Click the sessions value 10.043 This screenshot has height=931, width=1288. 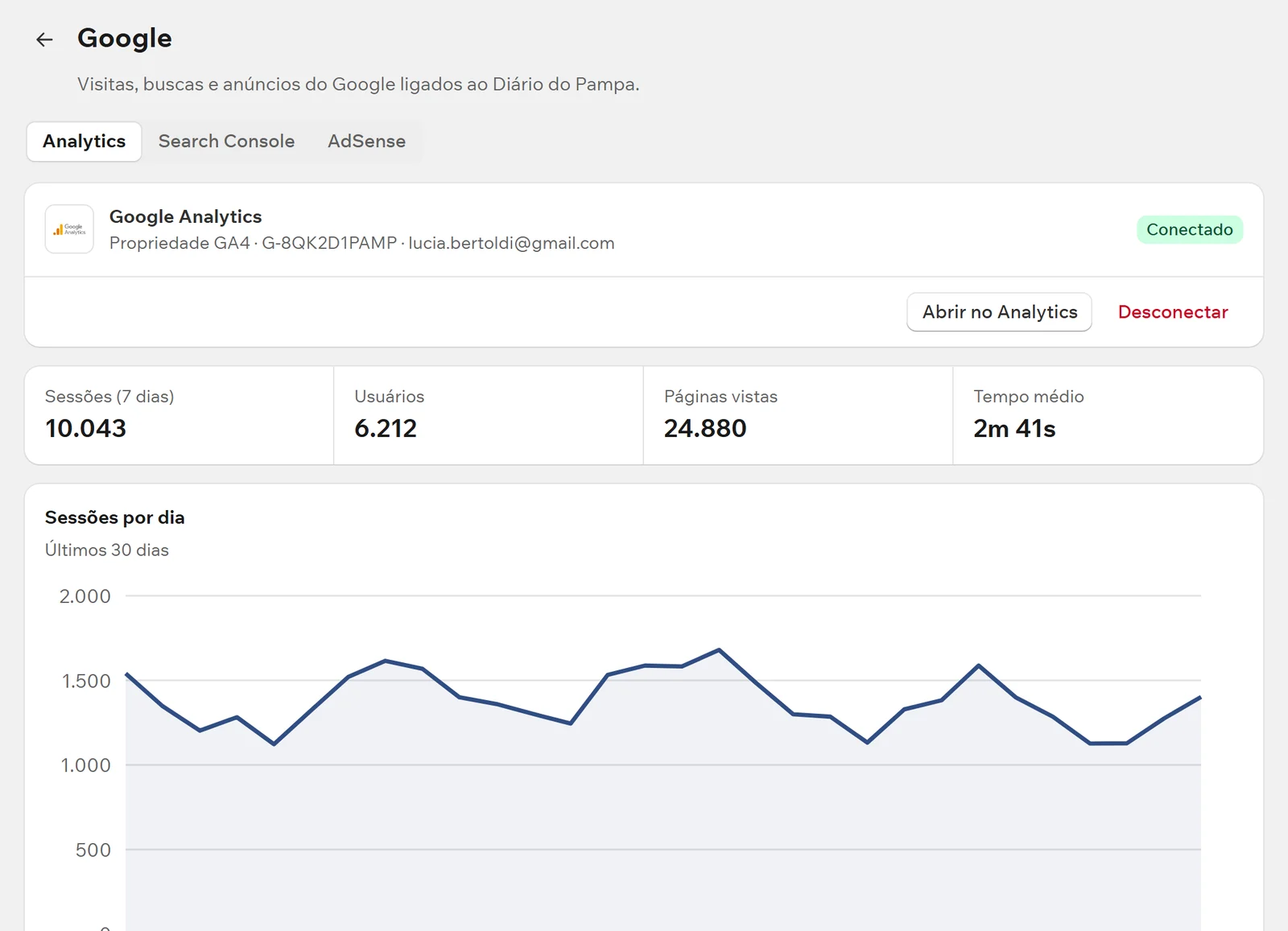pos(86,428)
